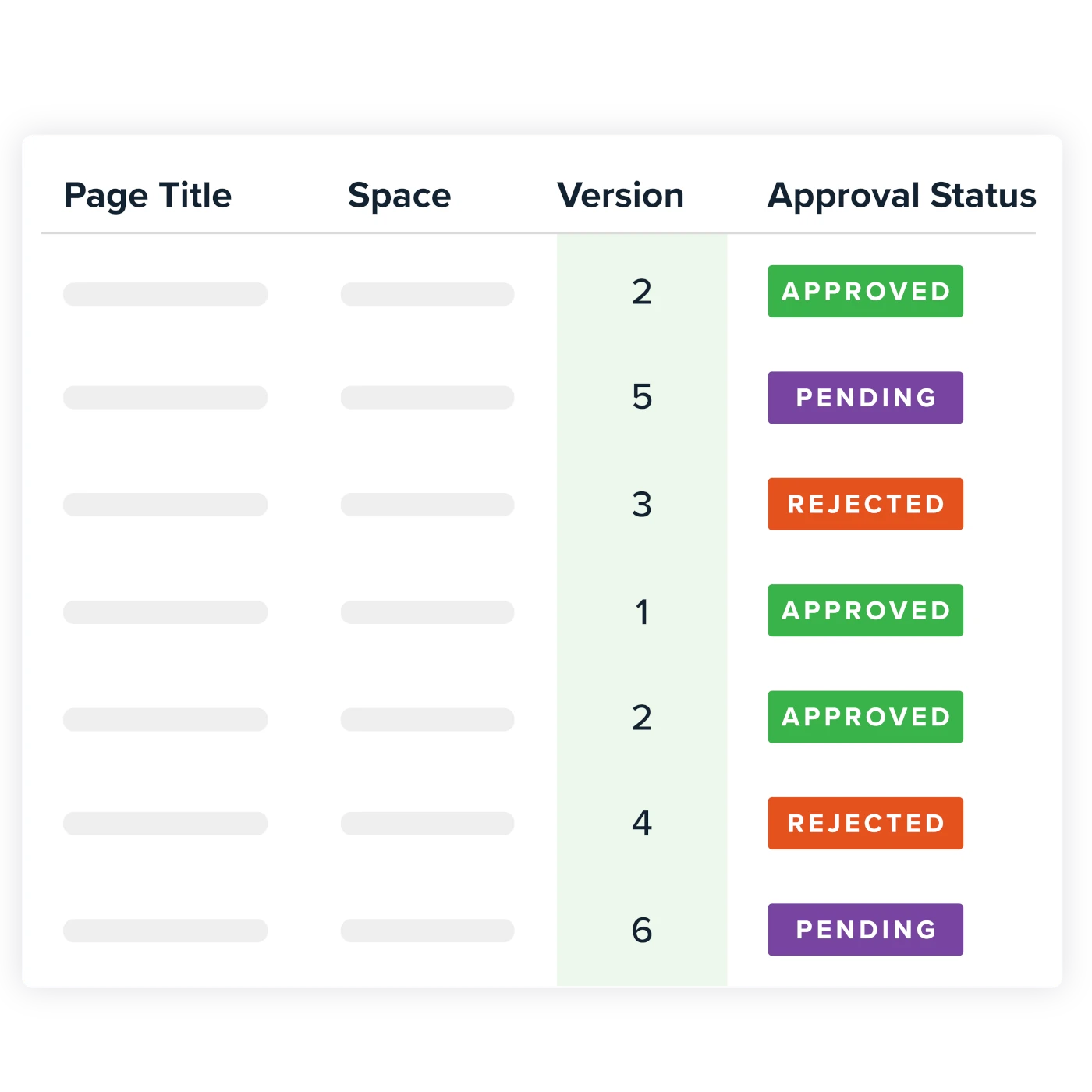
Task: Click the REJECTED badge next to version 3
Action: point(865,504)
